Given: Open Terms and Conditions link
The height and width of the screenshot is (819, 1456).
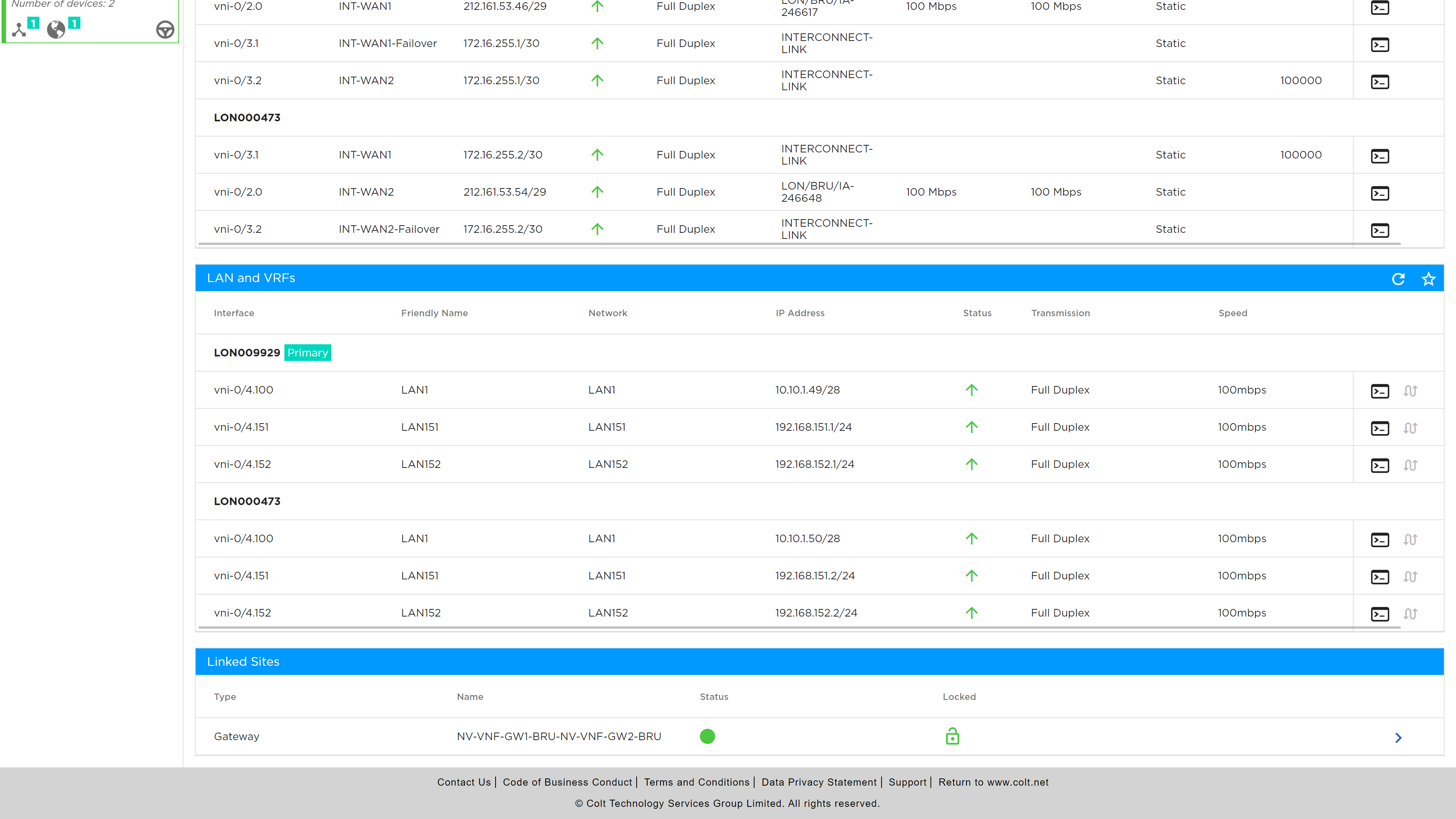Looking at the screenshot, I should point(697,782).
